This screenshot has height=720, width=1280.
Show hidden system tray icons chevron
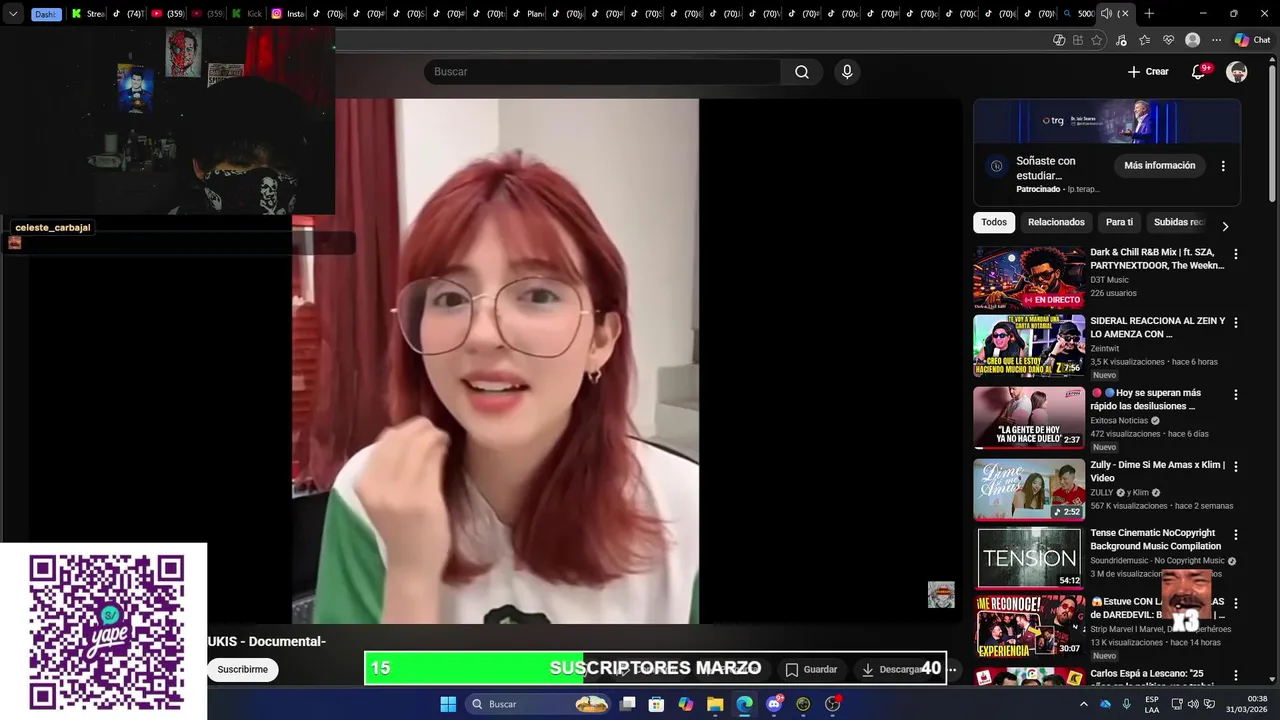click(x=1083, y=704)
